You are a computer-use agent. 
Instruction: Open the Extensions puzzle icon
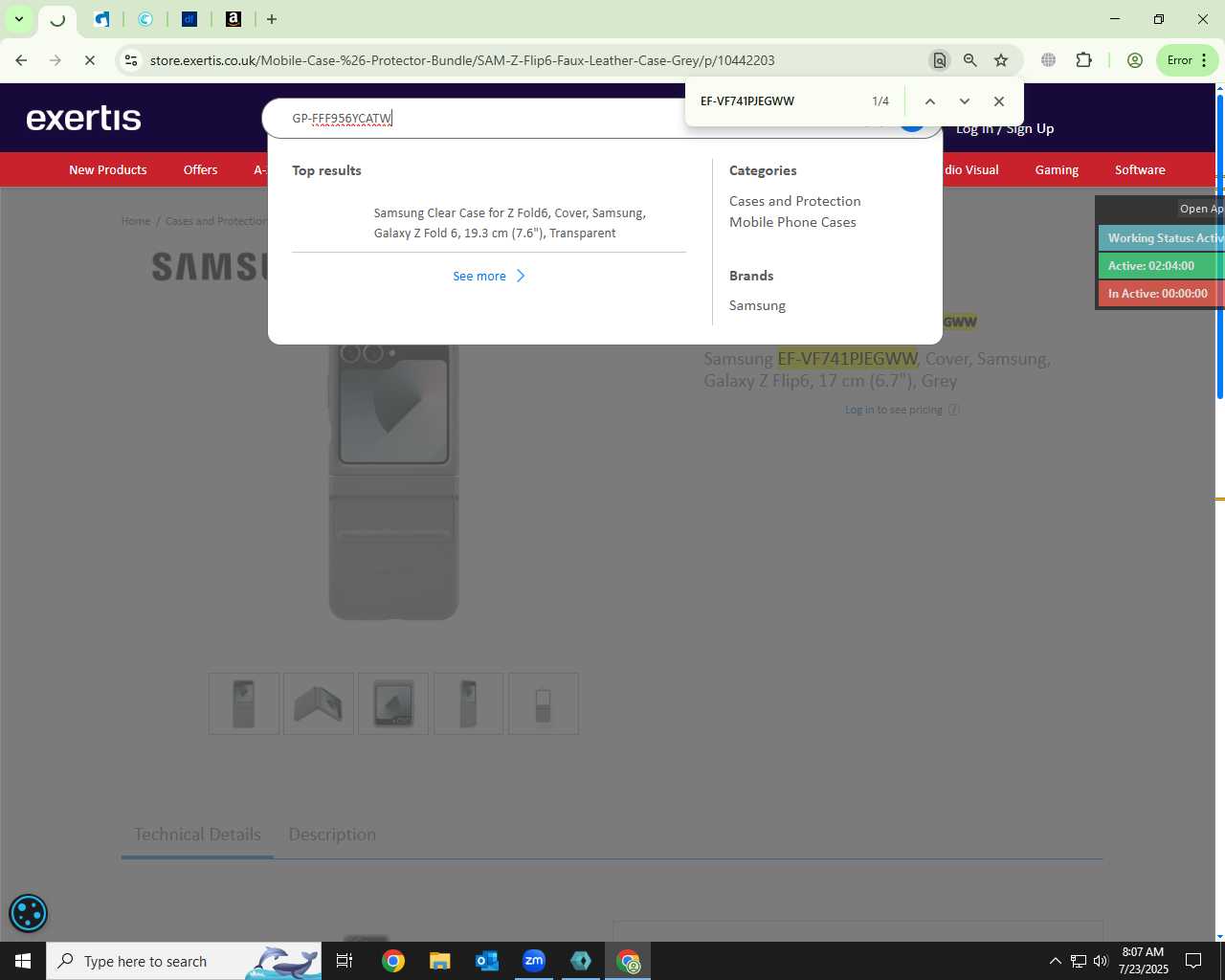(x=1083, y=60)
